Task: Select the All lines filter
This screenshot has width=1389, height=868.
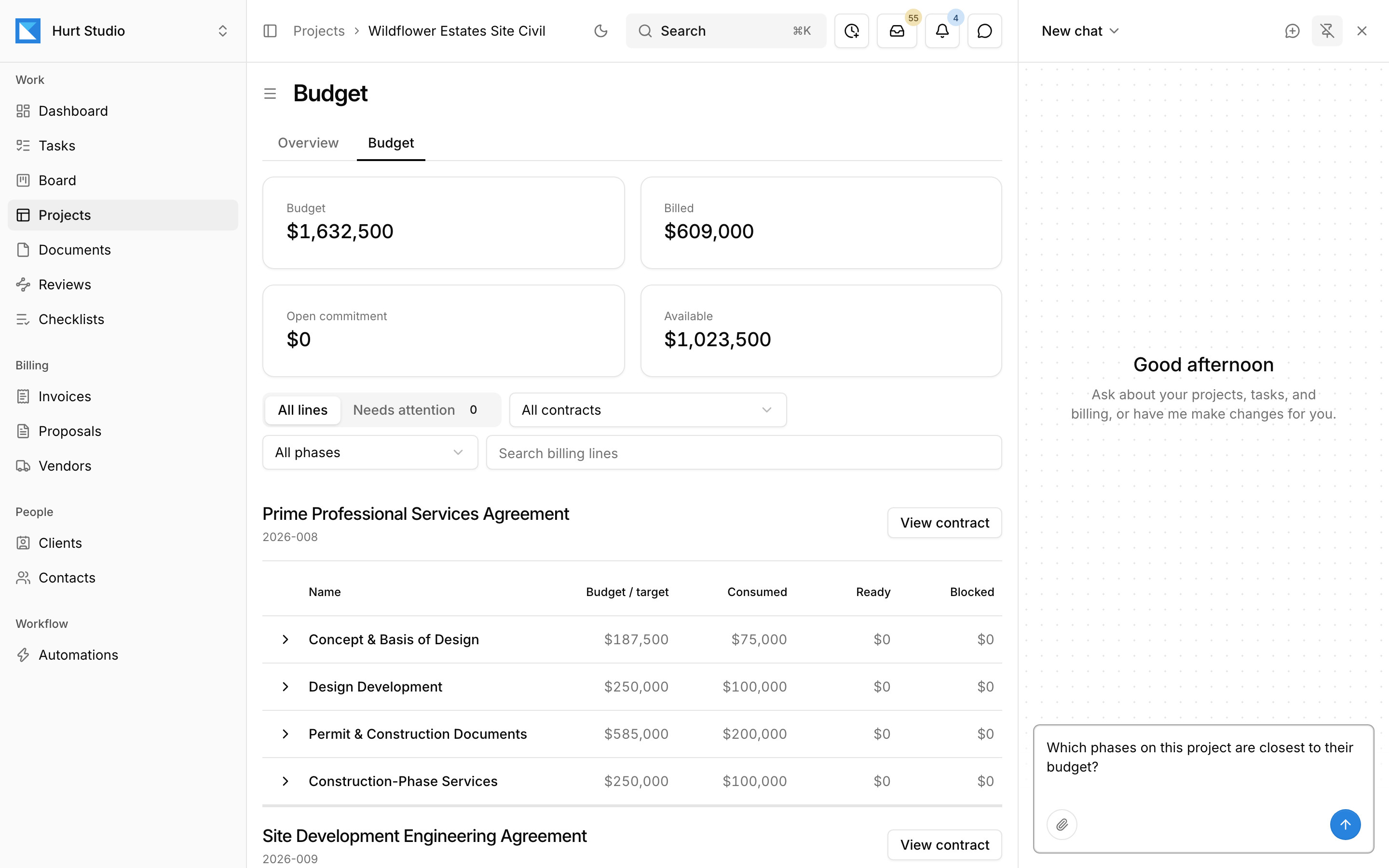Action: click(x=302, y=410)
